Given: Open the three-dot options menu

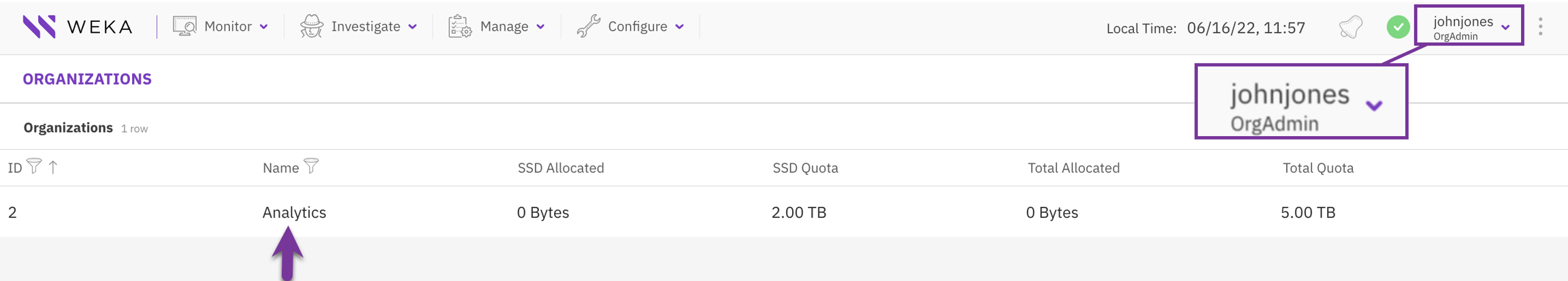Looking at the screenshot, I should click(x=1541, y=27).
